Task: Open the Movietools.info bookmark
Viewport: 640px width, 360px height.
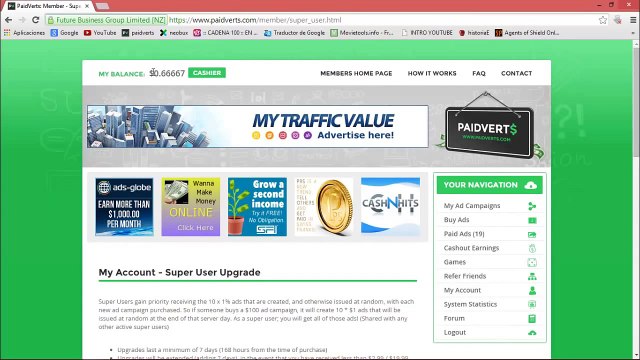Action: click(362, 33)
